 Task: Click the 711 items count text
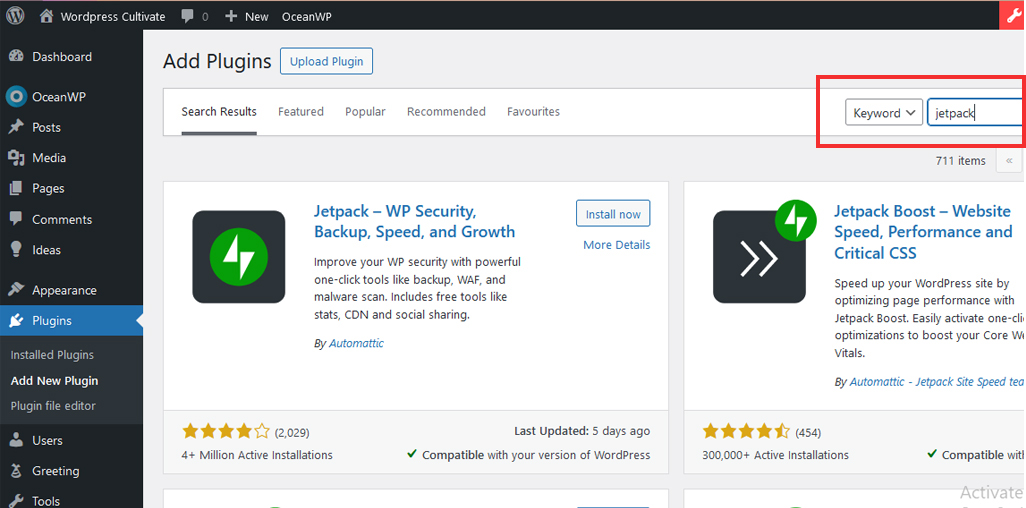click(x=961, y=160)
